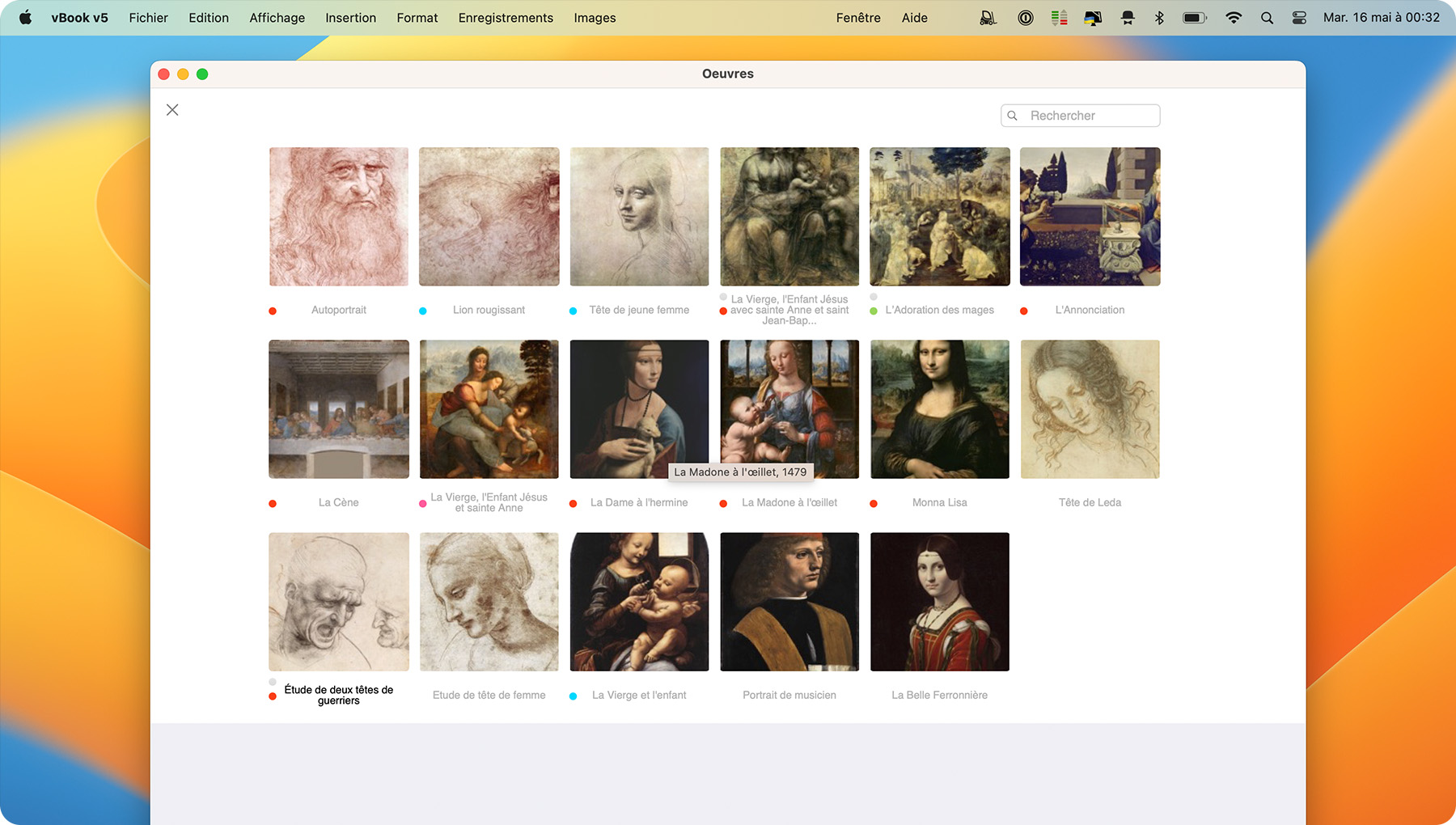
Task: Click the red dot beside Monna Lisa
Action: [874, 503]
